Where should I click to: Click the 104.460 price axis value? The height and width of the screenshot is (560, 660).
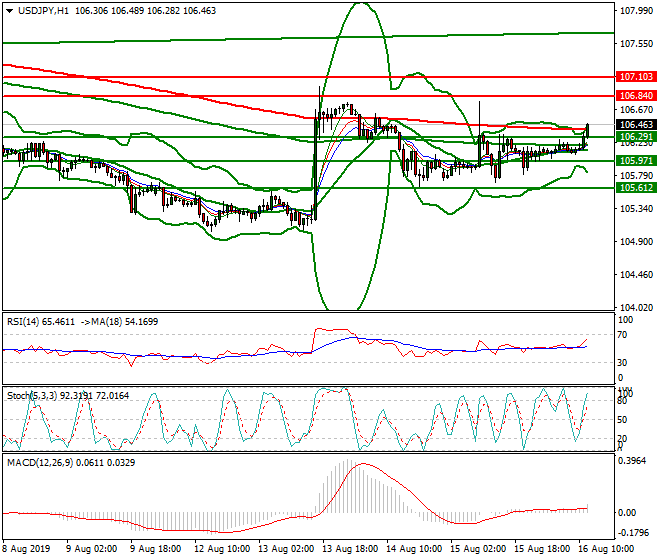tap(636, 275)
